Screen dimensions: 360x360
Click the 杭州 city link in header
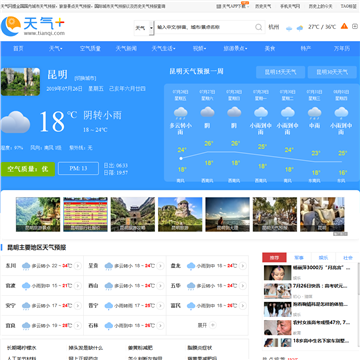[274, 27]
